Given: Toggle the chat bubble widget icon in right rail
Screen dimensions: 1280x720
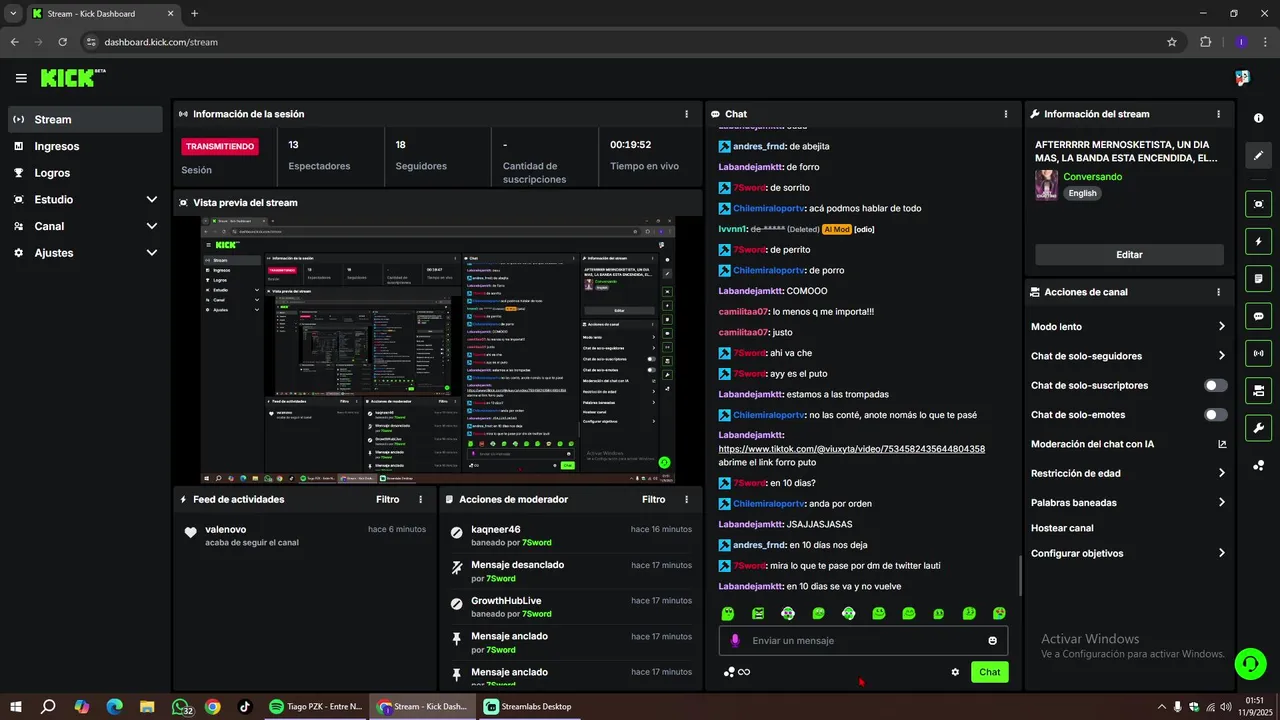Looking at the screenshot, I should [x=1258, y=316].
